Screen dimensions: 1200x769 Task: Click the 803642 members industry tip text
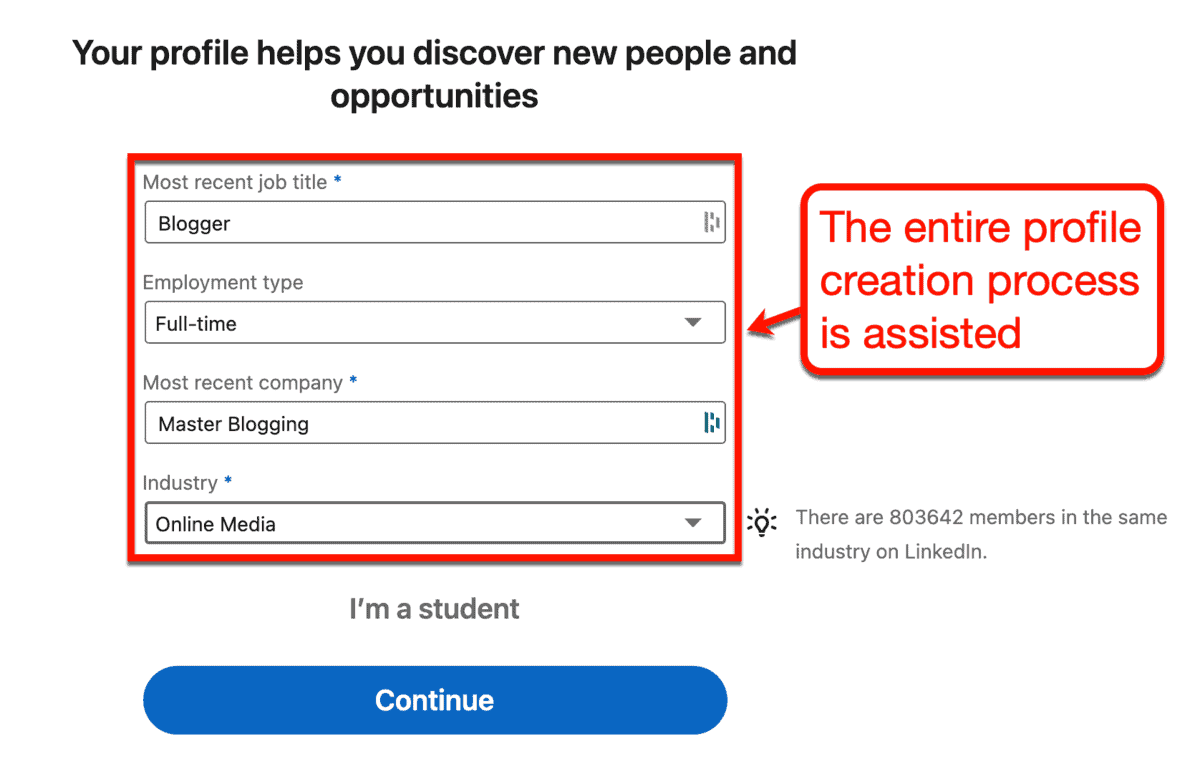[981, 534]
